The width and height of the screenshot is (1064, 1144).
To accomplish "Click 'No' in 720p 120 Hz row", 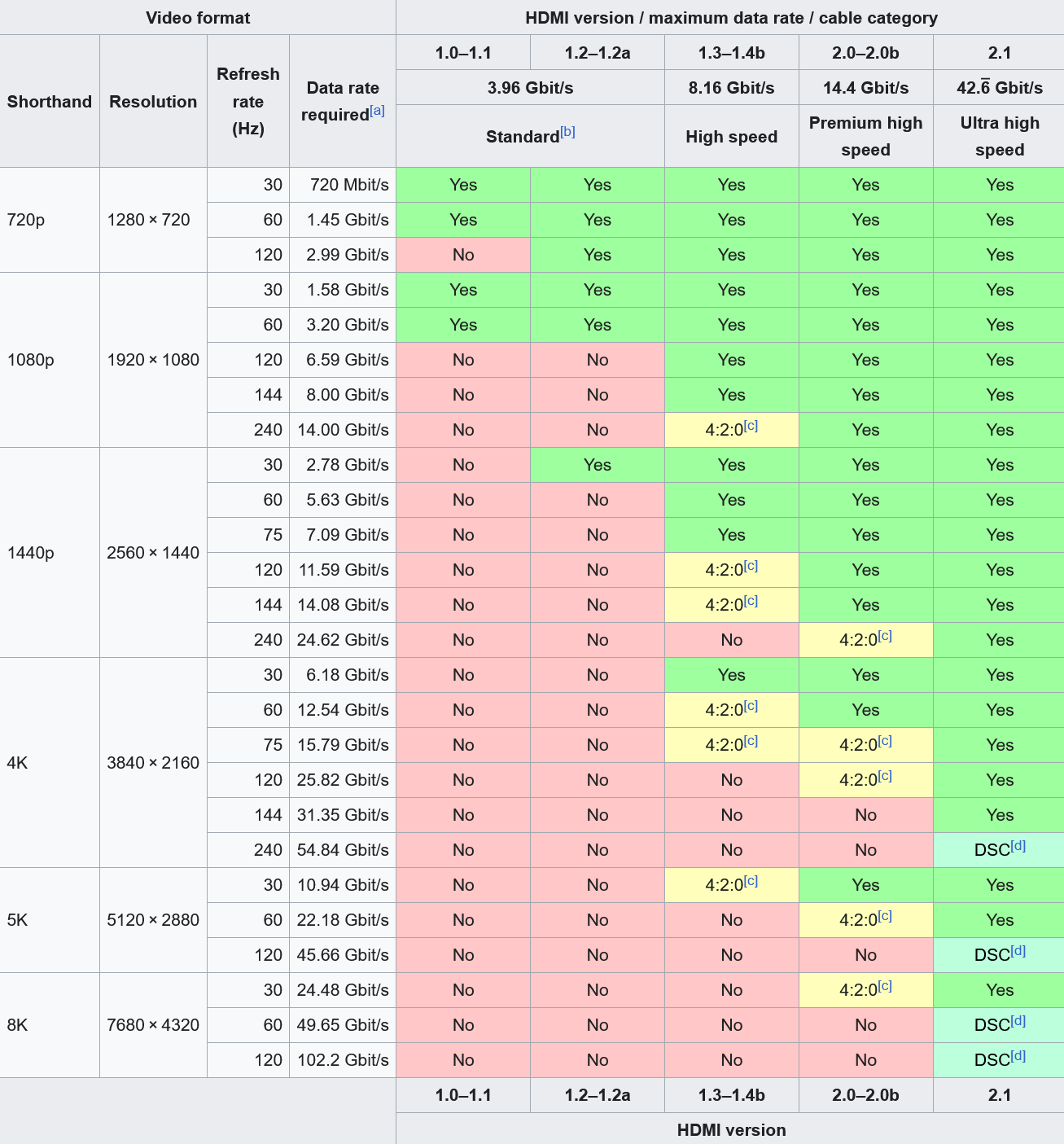I will [463, 255].
